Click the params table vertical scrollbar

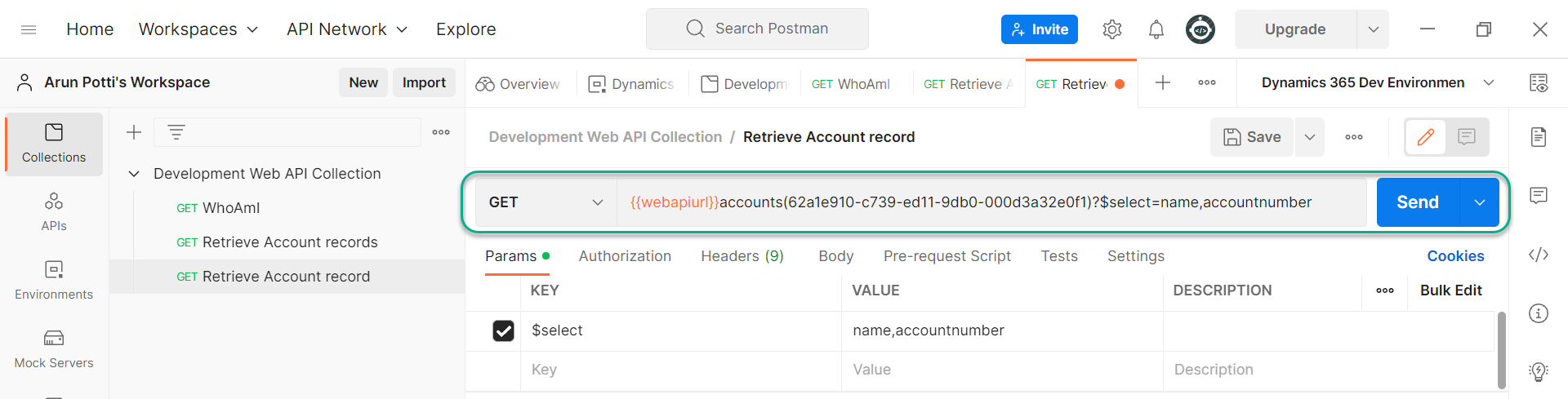(x=1501, y=350)
